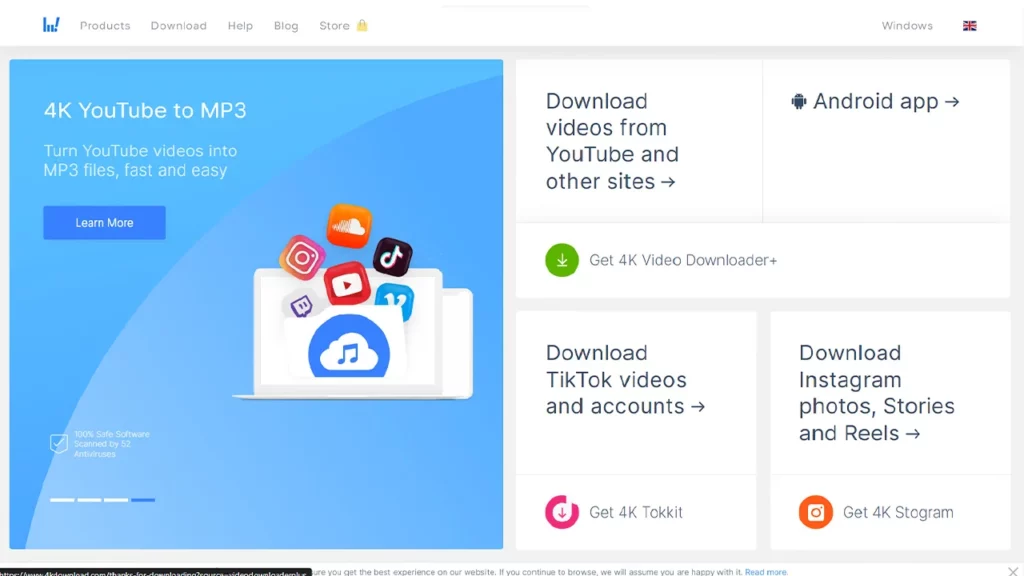Dismiss the cookie notice banner
The height and width of the screenshot is (576, 1024).
[1012, 571]
